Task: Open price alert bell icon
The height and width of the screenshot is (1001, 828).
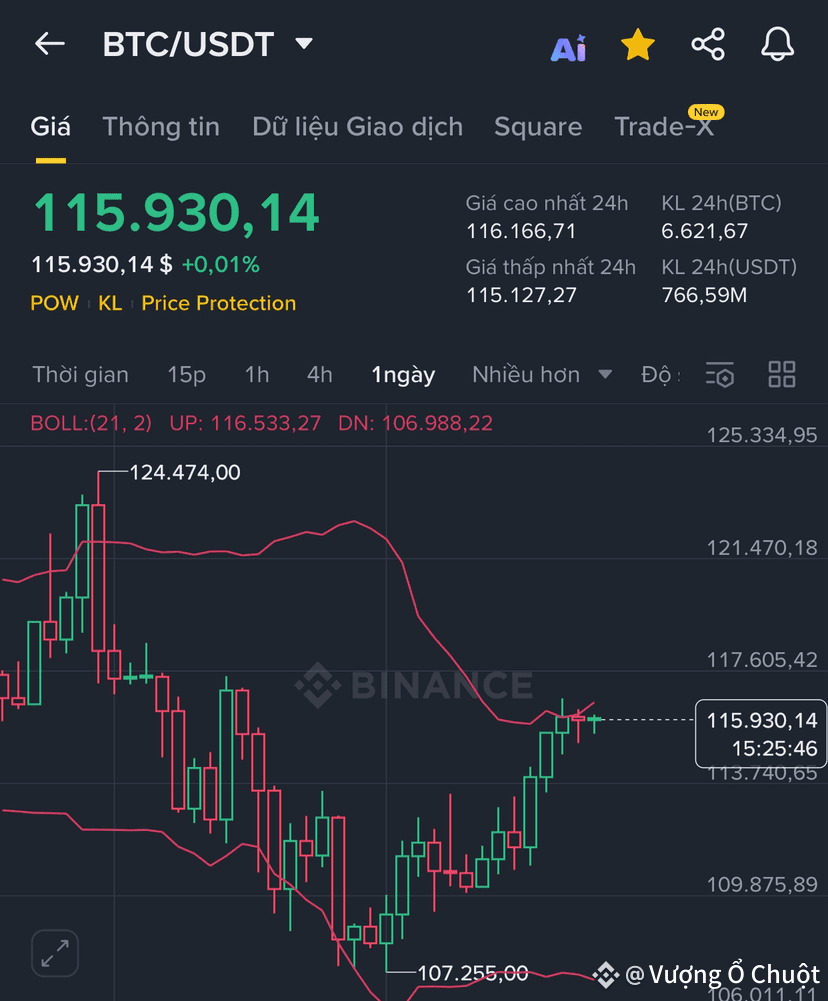Action: point(778,44)
